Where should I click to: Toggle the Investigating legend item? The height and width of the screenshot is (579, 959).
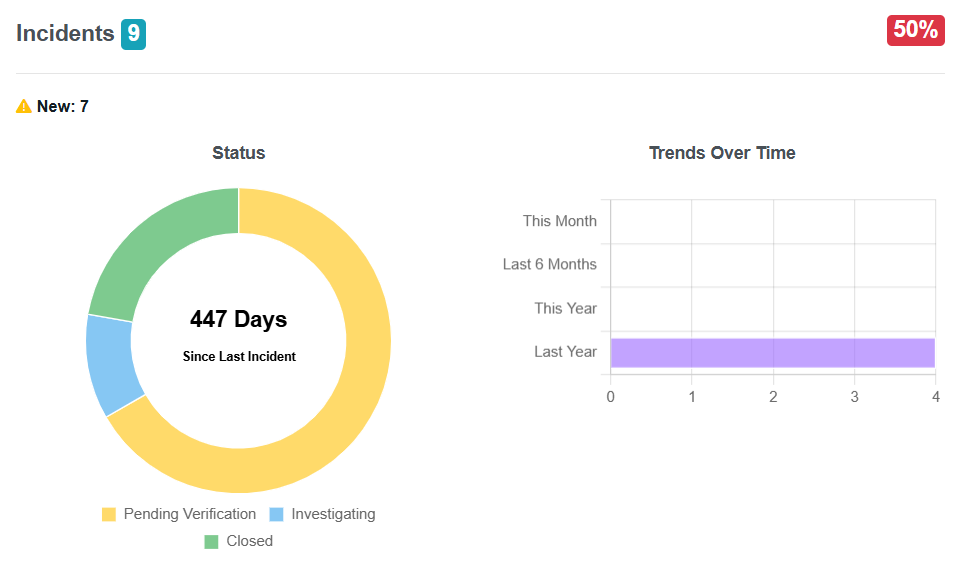click(333, 514)
